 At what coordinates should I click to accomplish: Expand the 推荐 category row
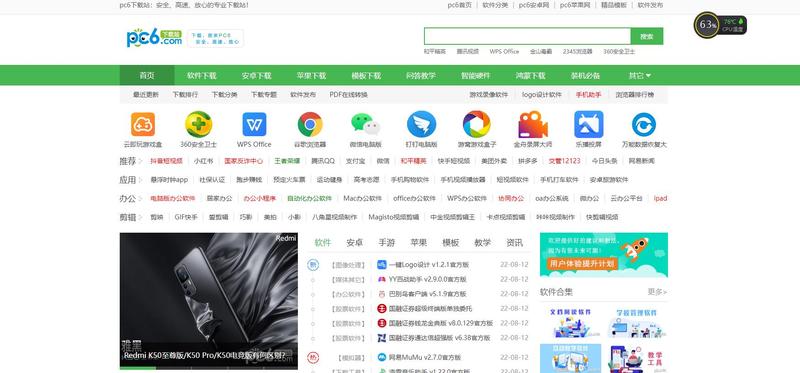coord(130,161)
